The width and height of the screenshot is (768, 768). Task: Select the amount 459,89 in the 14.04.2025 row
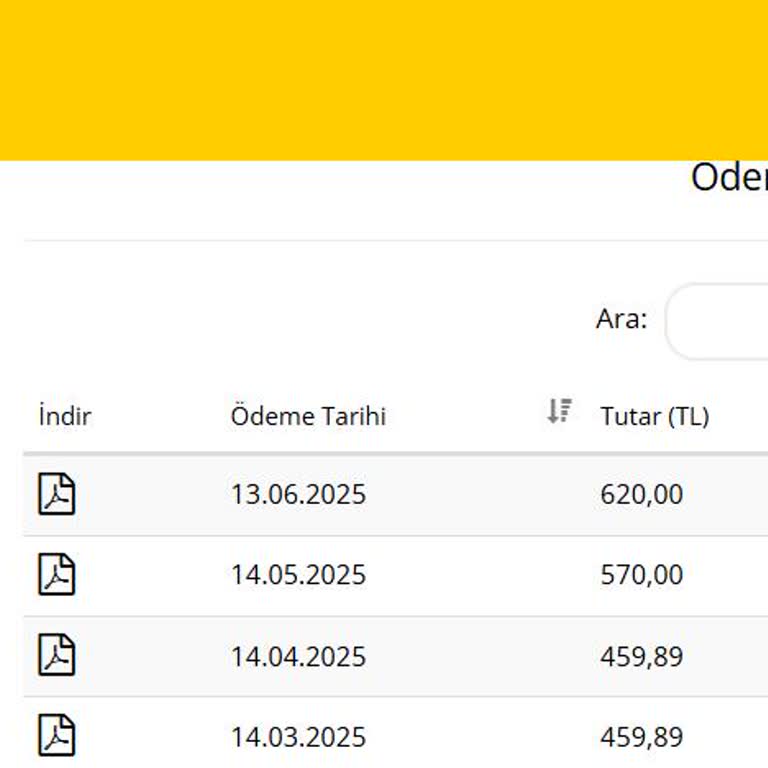(x=642, y=656)
